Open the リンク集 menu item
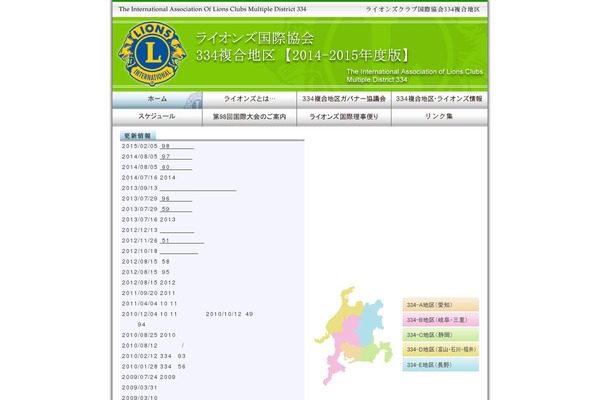 (439, 117)
